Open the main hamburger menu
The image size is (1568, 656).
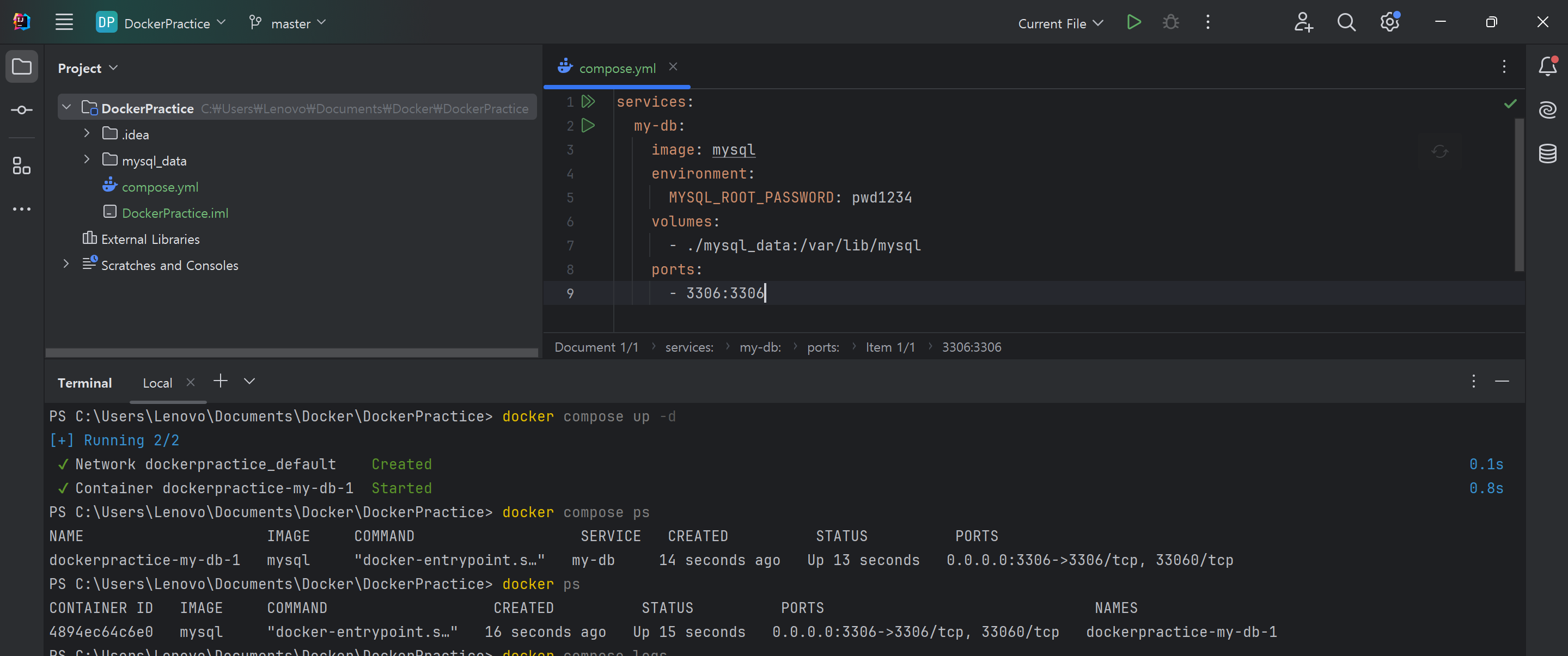click(x=64, y=22)
